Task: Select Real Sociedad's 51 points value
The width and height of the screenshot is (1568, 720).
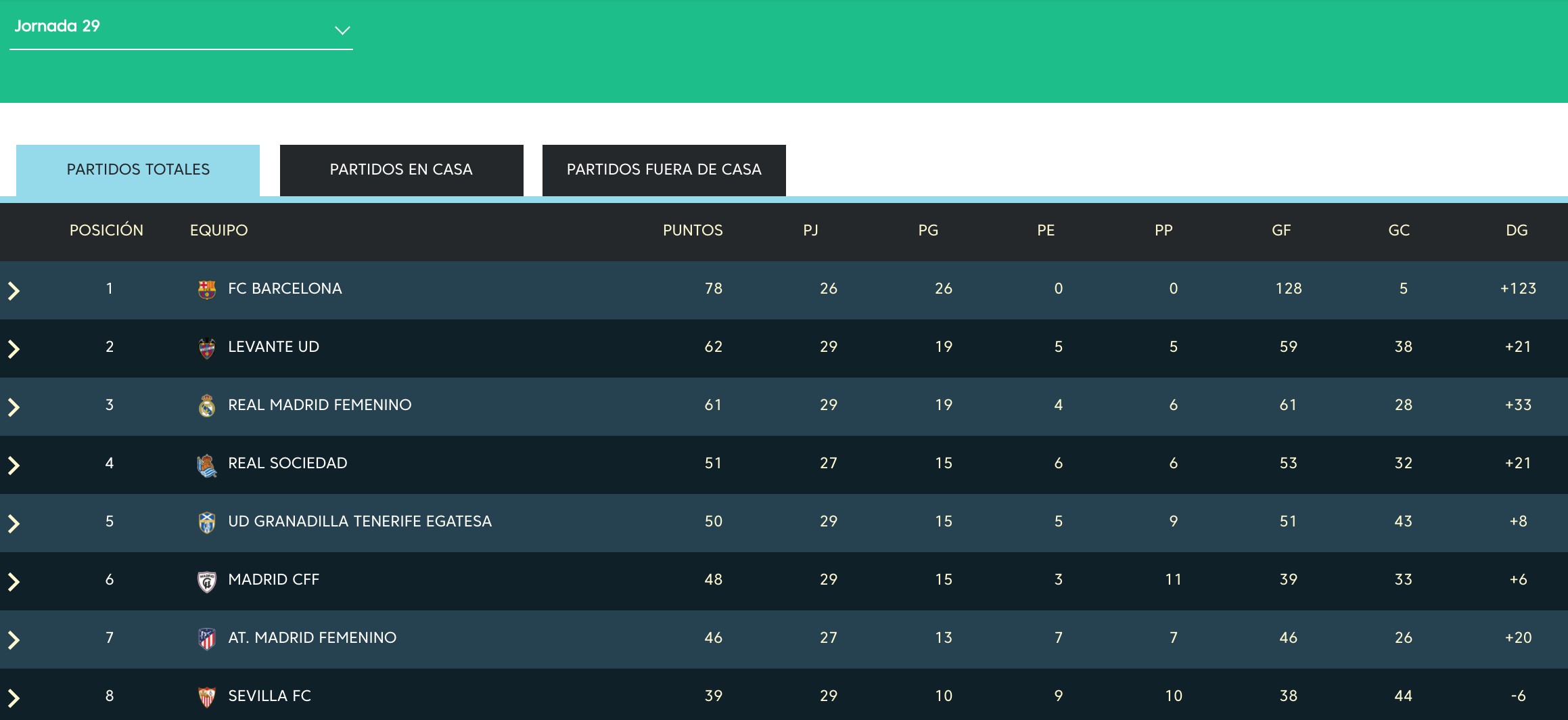Action: (x=714, y=464)
